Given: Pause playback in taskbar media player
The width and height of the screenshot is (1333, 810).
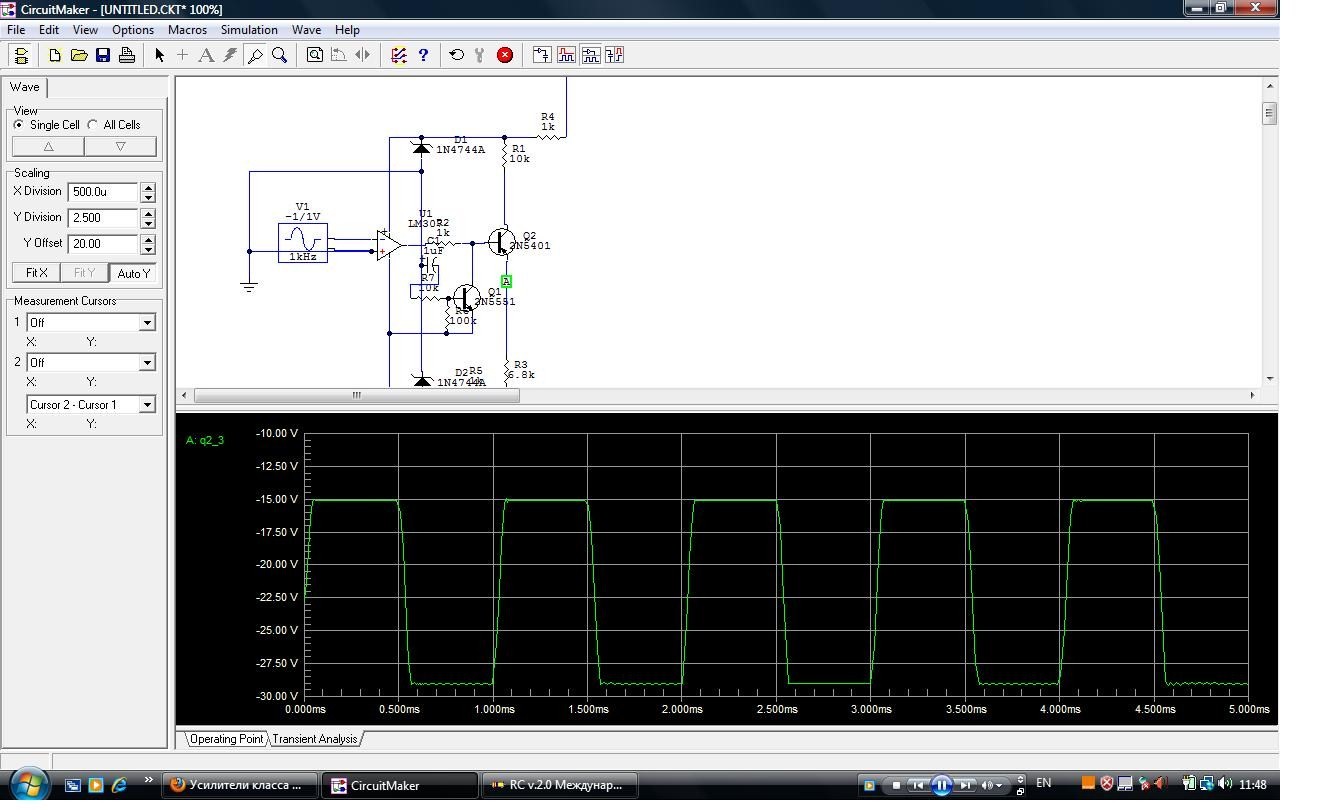Looking at the screenshot, I should [941, 785].
